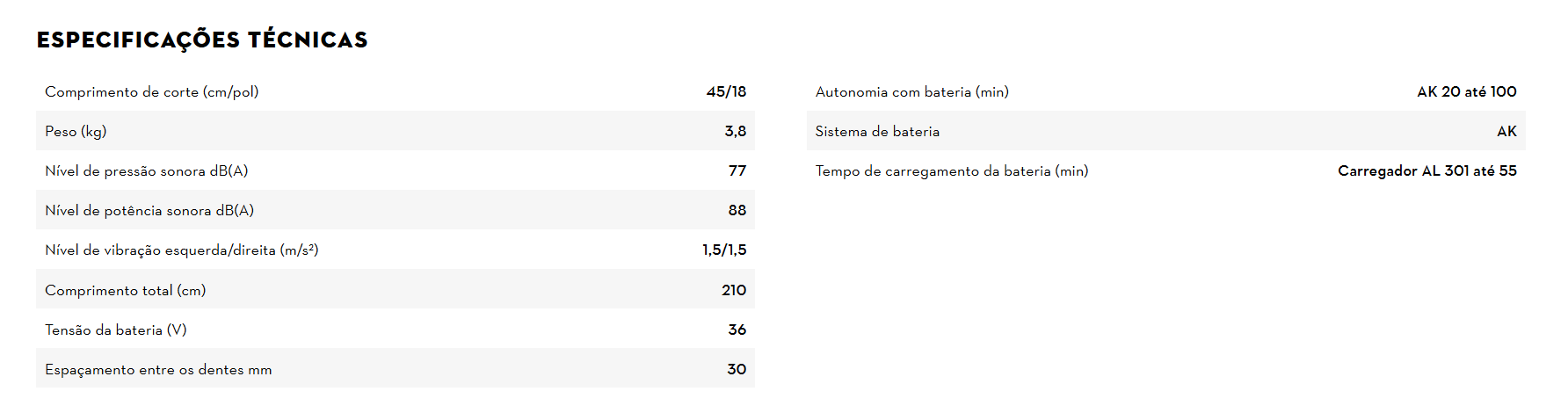Click the vibration value 1,5/1,5
This screenshot has height=413, width=1568.
pyautogui.click(x=723, y=250)
